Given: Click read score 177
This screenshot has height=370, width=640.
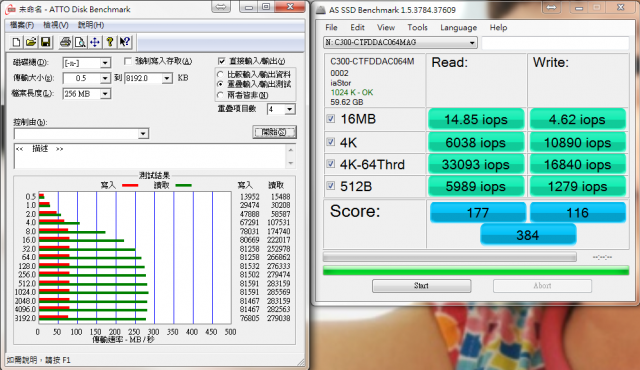Looking at the screenshot, I should pyautogui.click(x=478, y=213).
